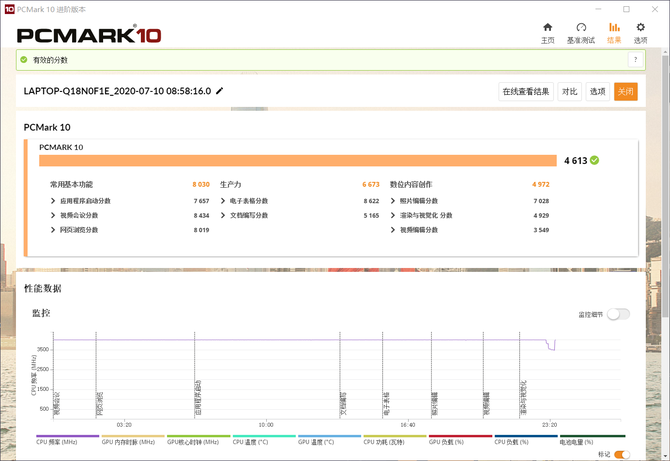Click the question mark help icon

click(632, 60)
